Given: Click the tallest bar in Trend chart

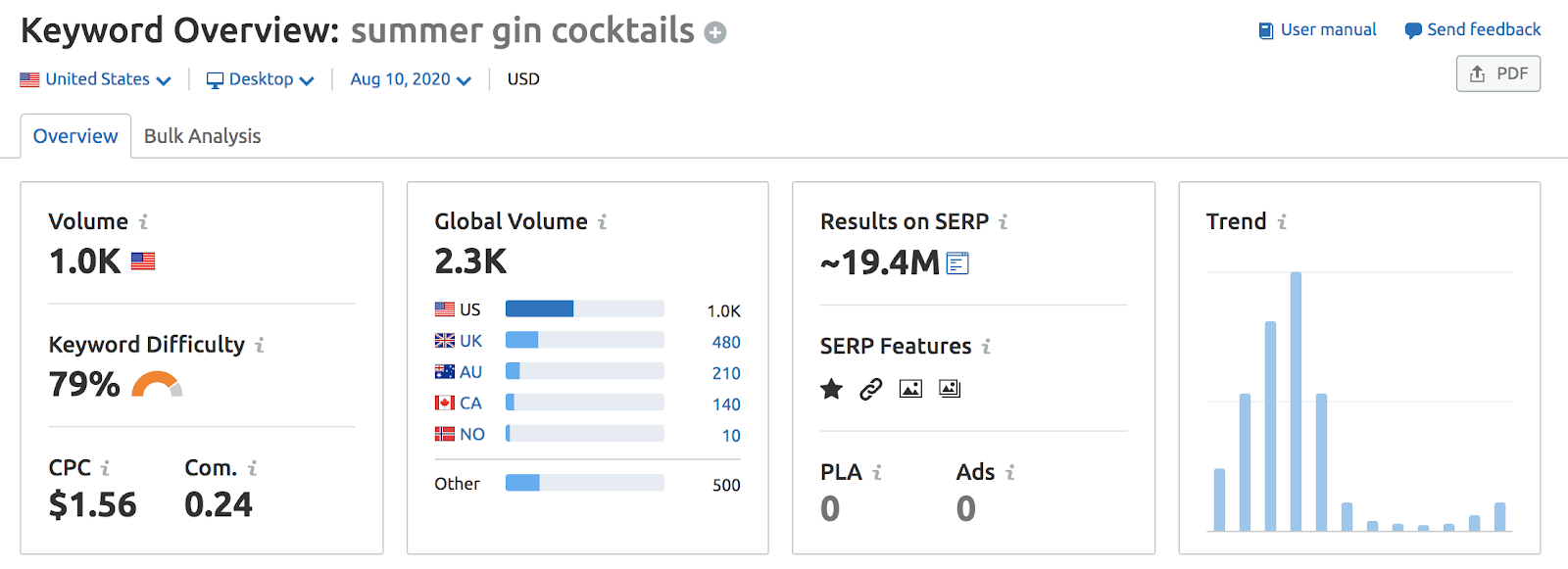Looking at the screenshot, I should tap(1296, 402).
